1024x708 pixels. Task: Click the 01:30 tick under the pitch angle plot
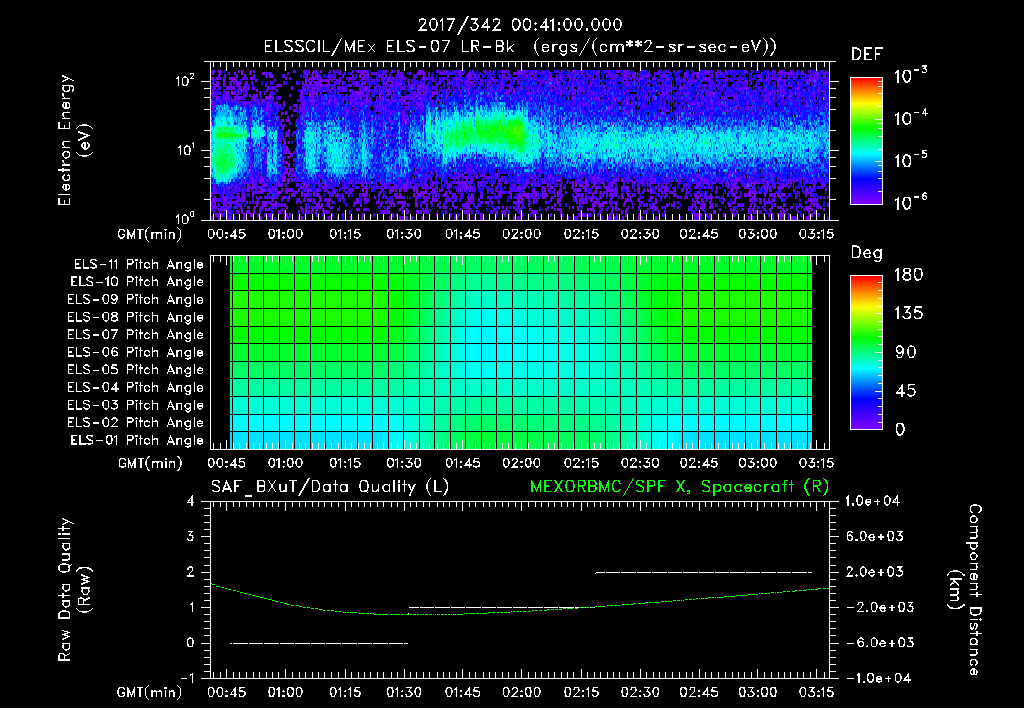point(404,463)
